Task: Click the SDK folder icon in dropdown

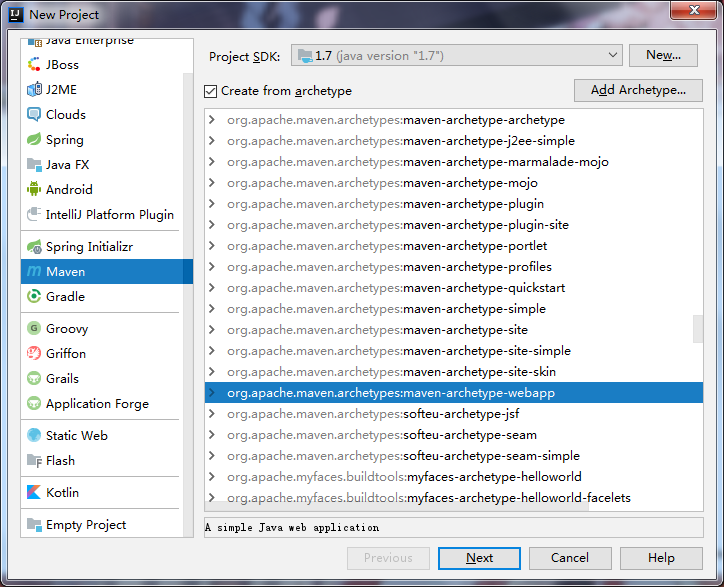Action: coord(305,56)
